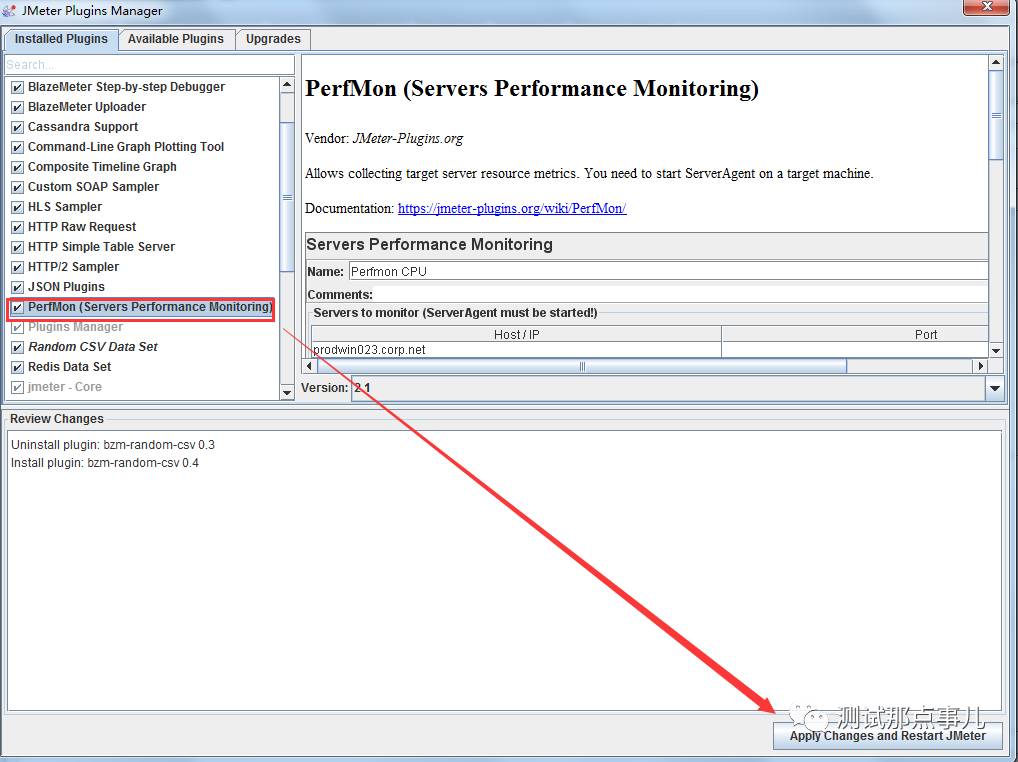Screen dimensions: 1018x762
Task: Click the plugin list vertical scrollbar thumb
Action: pos(287,197)
